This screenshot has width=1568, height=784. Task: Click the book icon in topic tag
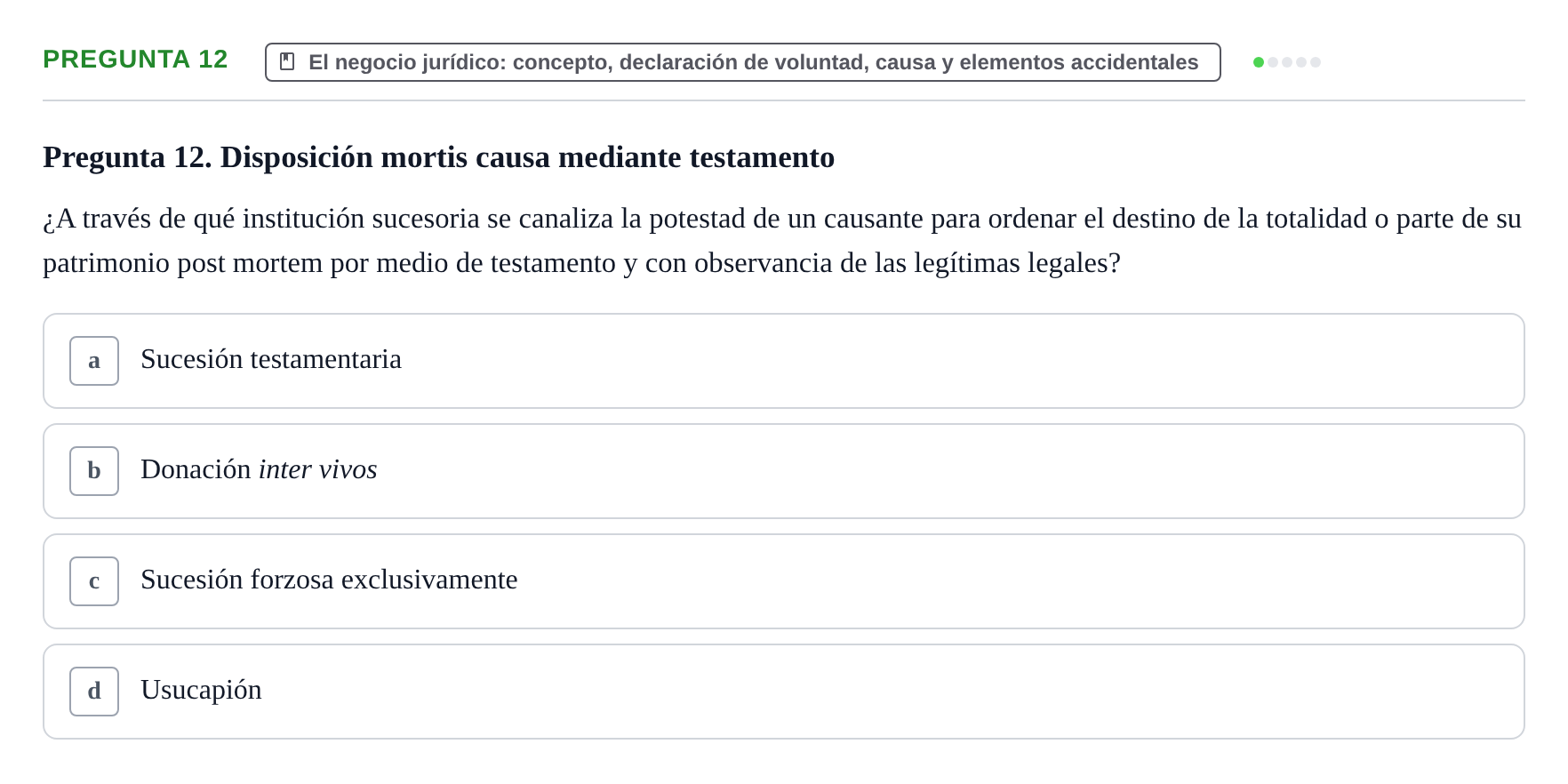[x=287, y=61]
